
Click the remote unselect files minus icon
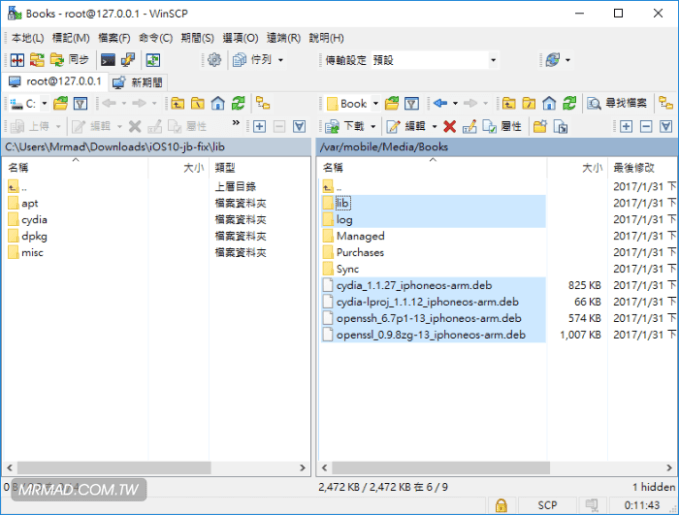coord(646,126)
